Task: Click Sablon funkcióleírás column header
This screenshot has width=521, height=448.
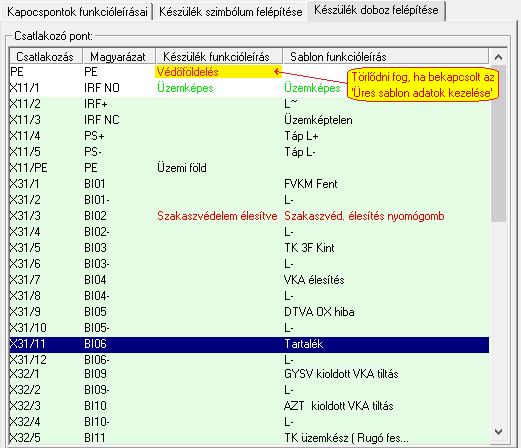Action: click(x=386, y=57)
